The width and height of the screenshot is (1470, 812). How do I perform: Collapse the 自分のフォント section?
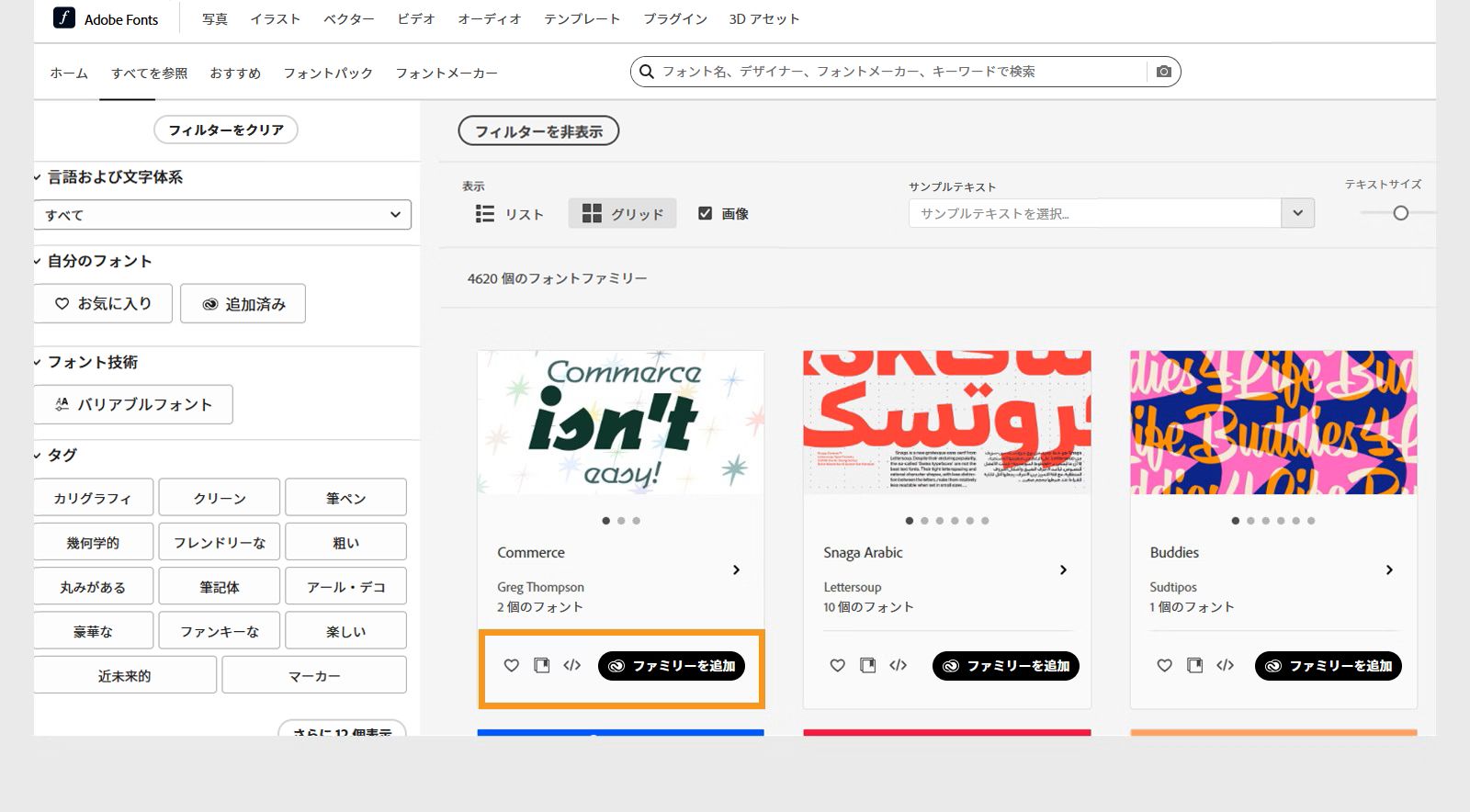pos(38,261)
